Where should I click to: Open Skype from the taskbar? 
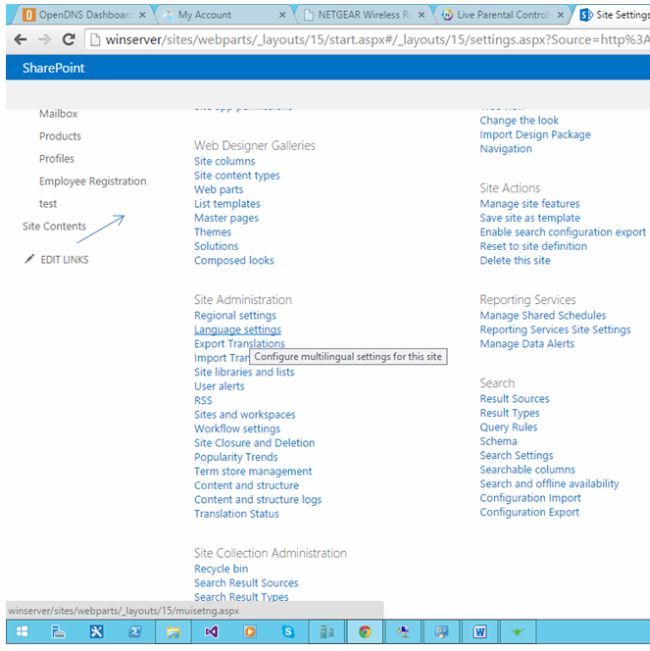tap(288, 631)
